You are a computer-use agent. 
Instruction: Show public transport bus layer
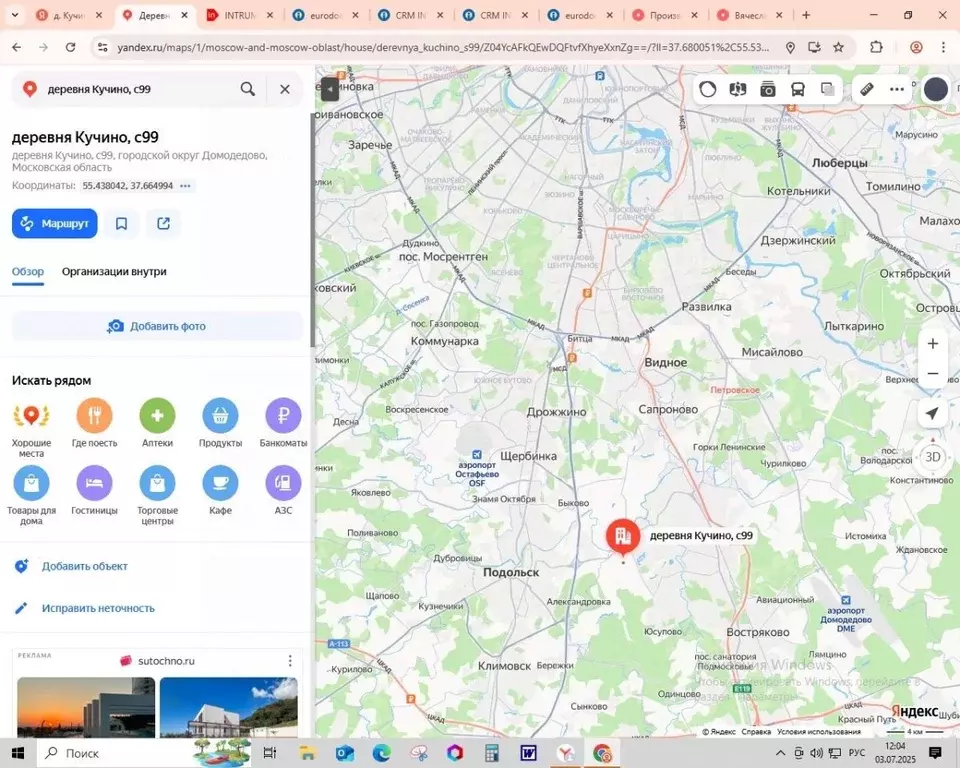798,89
